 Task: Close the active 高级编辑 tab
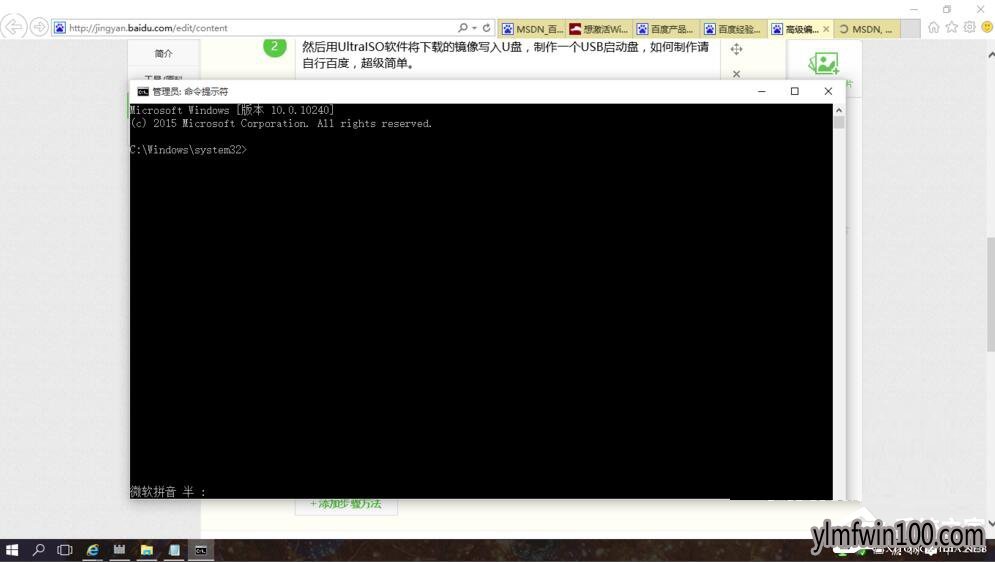click(826, 29)
